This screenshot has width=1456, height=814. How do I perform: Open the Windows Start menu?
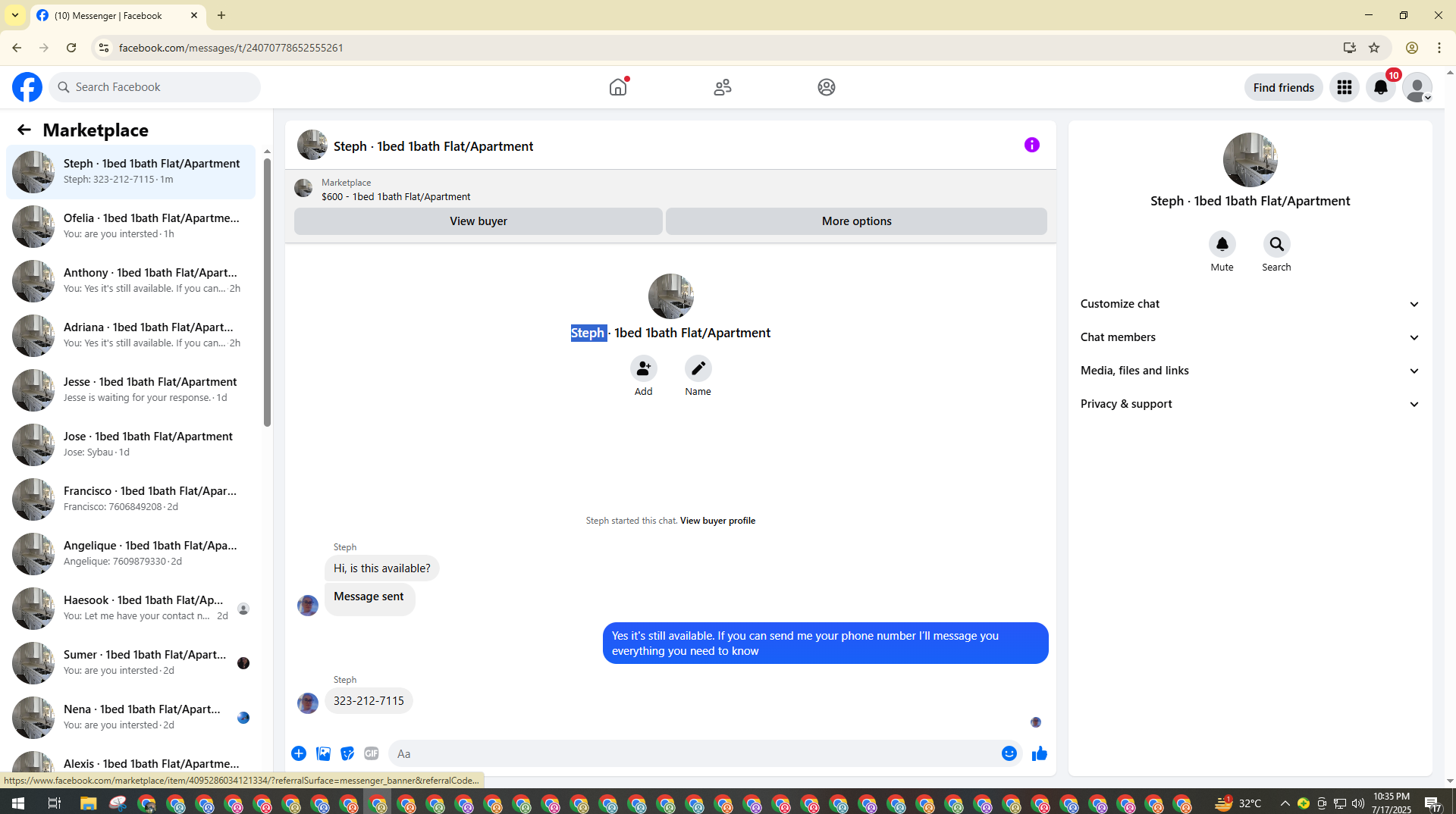(x=18, y=803)
